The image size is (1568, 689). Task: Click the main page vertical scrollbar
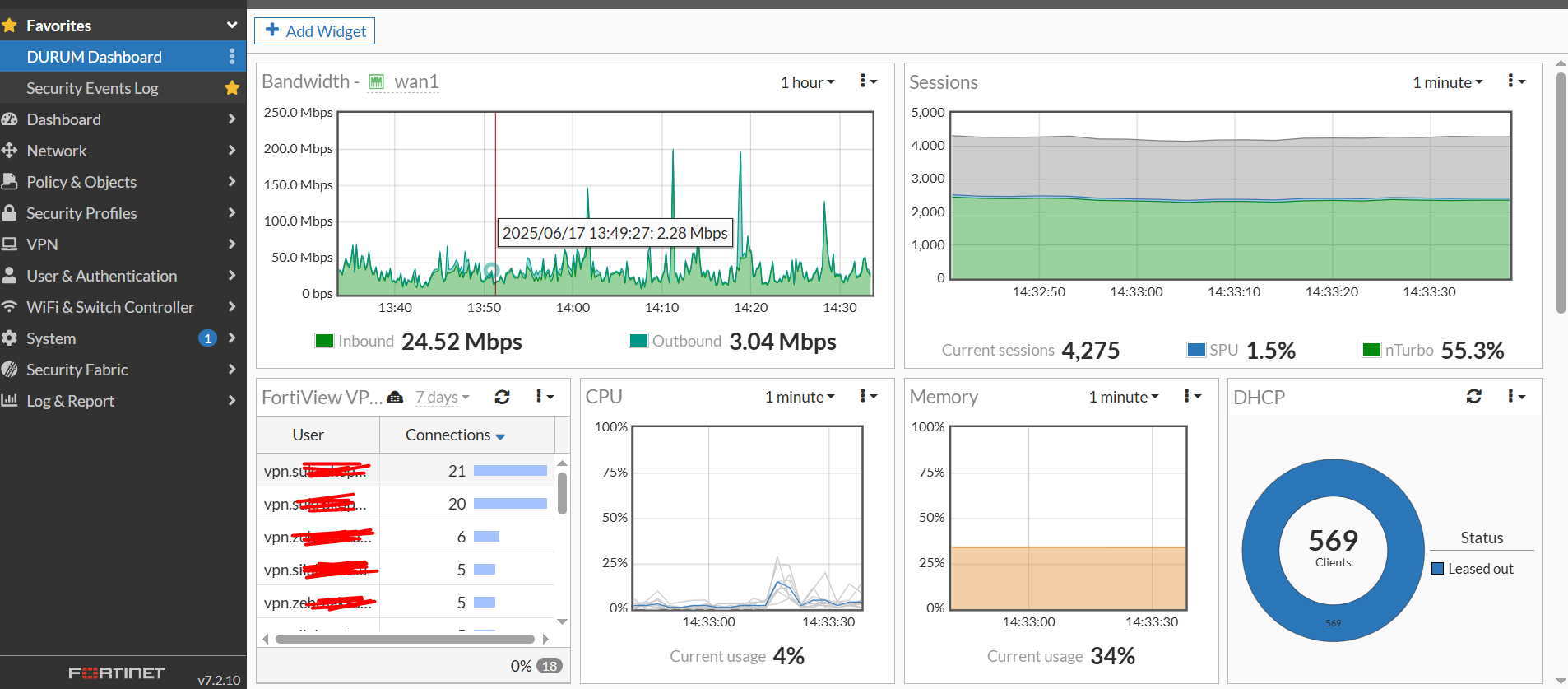click(1561, 193)
